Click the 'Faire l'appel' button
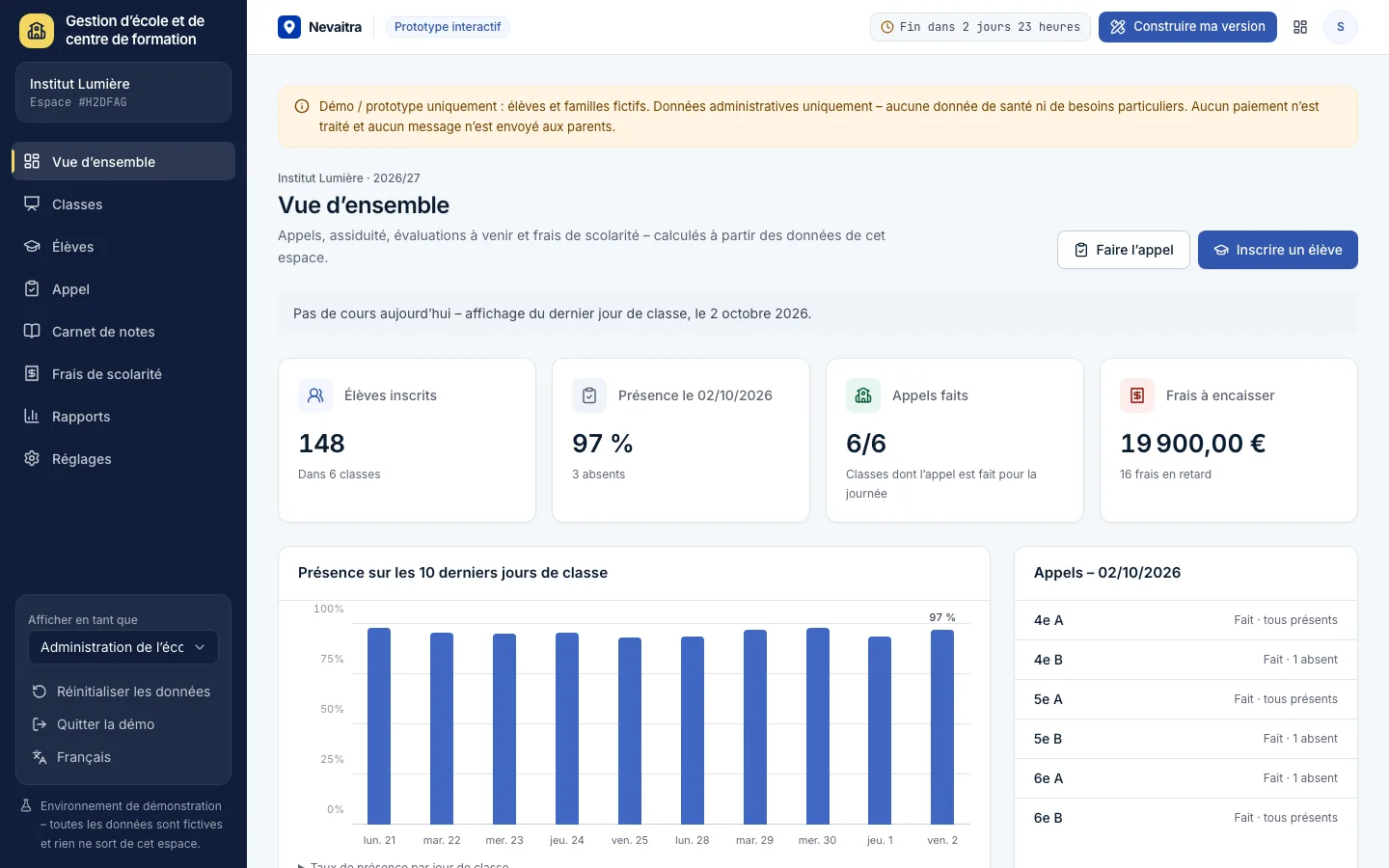1389x868 pixels. 1124,250
